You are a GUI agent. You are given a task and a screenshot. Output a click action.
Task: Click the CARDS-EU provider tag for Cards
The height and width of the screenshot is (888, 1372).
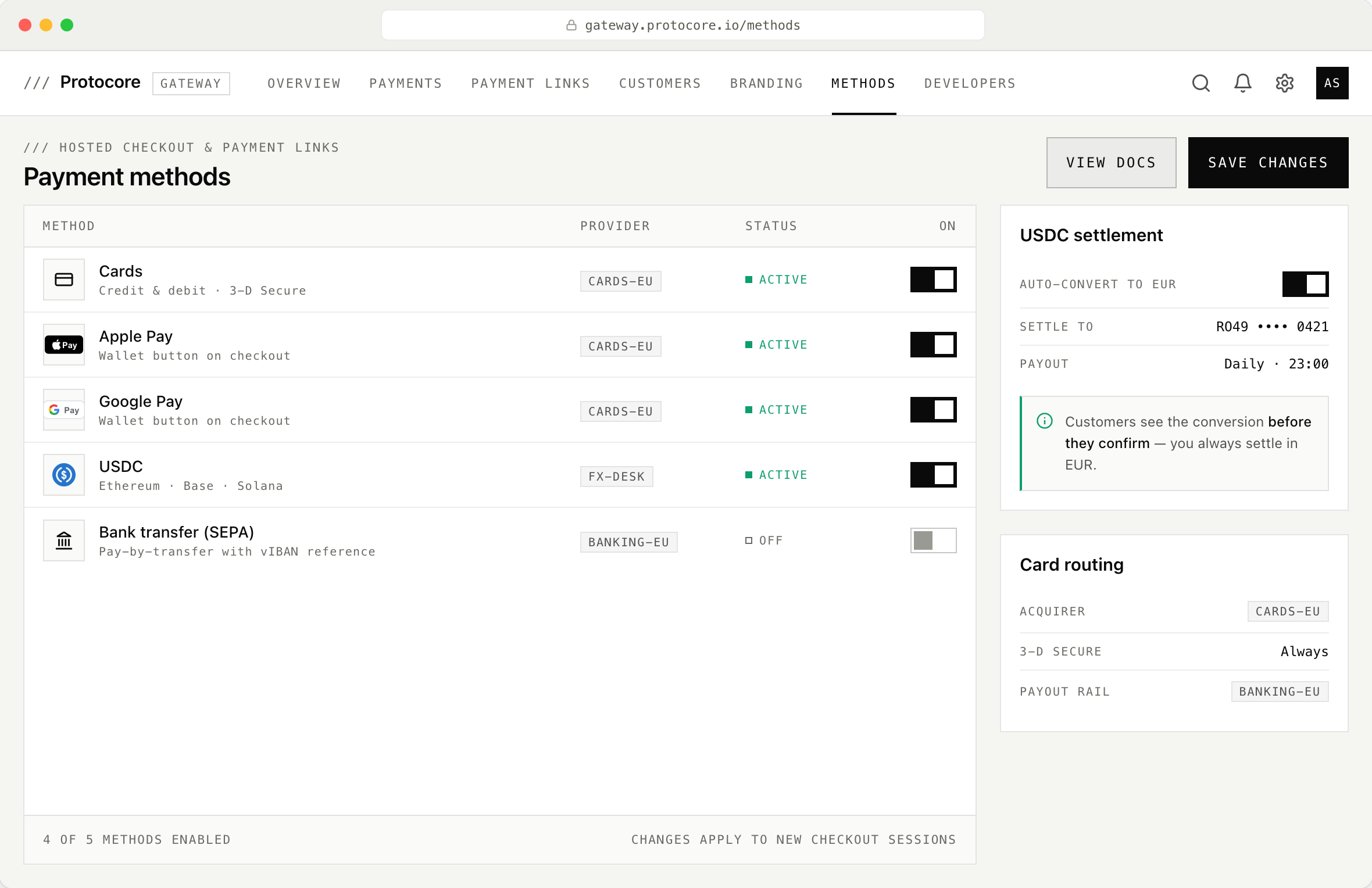(620, 281)
